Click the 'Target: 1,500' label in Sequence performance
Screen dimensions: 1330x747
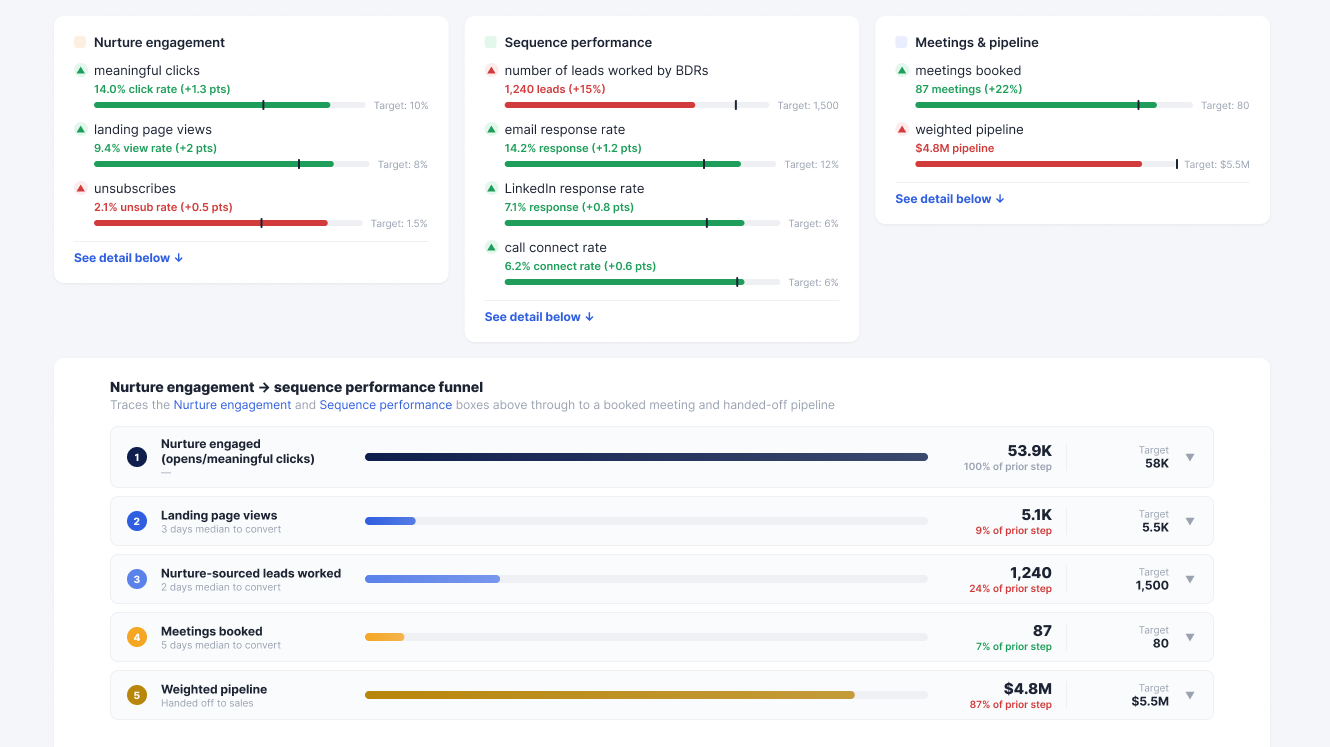(808, 106)
